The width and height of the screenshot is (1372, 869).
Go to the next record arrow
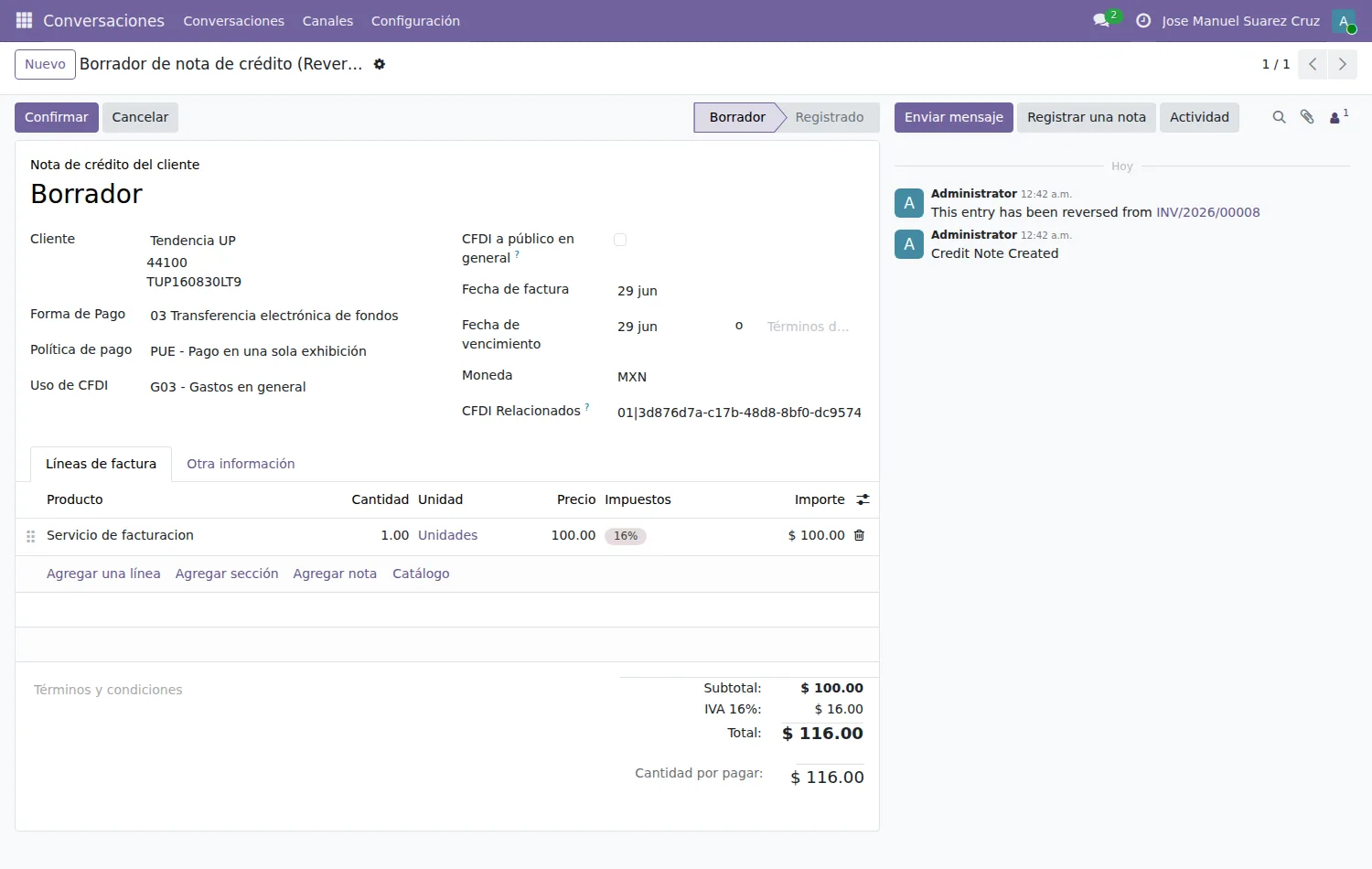pos(1343,64)
